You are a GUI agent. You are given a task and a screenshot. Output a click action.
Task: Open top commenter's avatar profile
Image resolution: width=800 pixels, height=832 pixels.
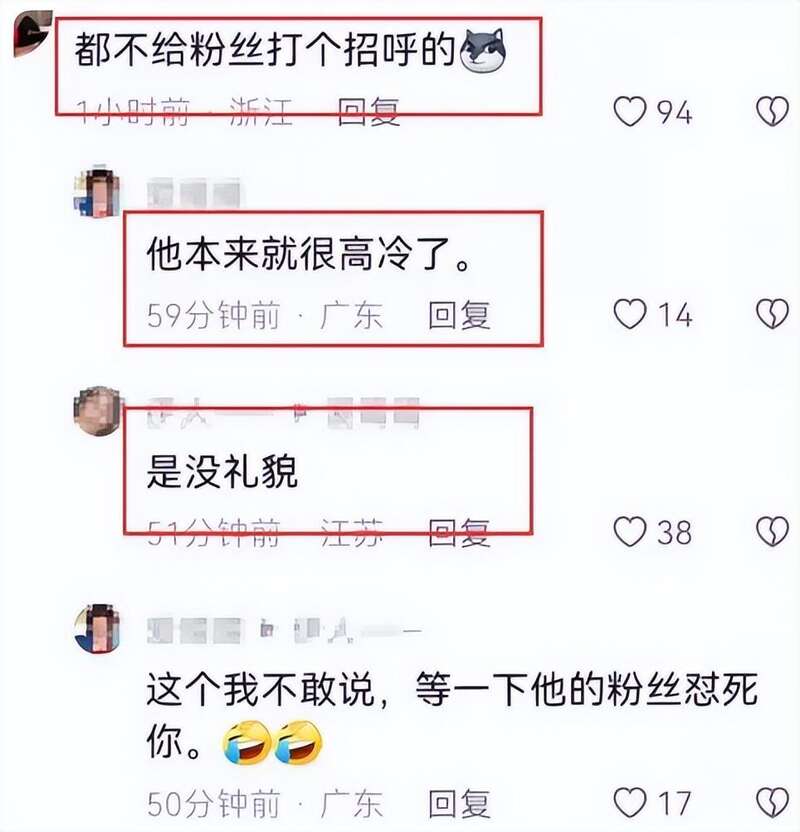pos(32,33)
